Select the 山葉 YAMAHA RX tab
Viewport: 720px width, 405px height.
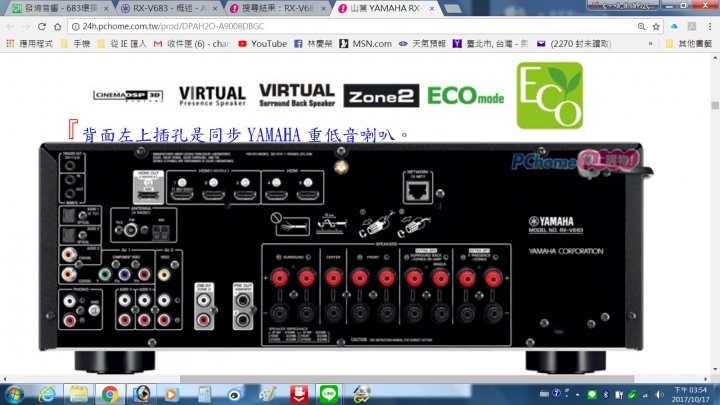(385, 8)
